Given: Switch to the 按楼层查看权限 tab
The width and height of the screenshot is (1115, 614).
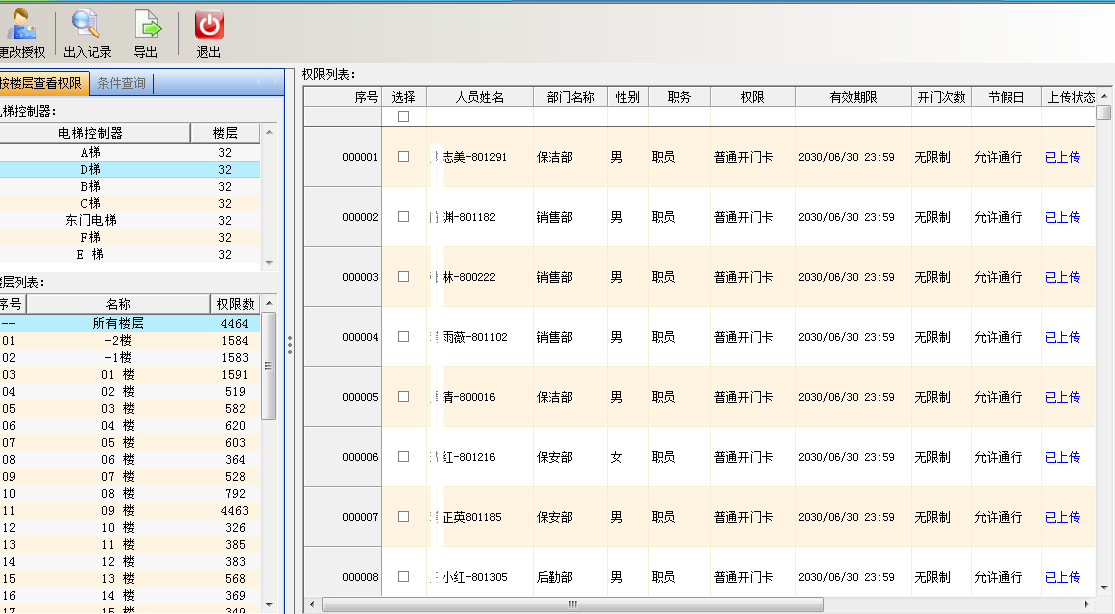Looking at the screenshot, I should coord(43,83).
